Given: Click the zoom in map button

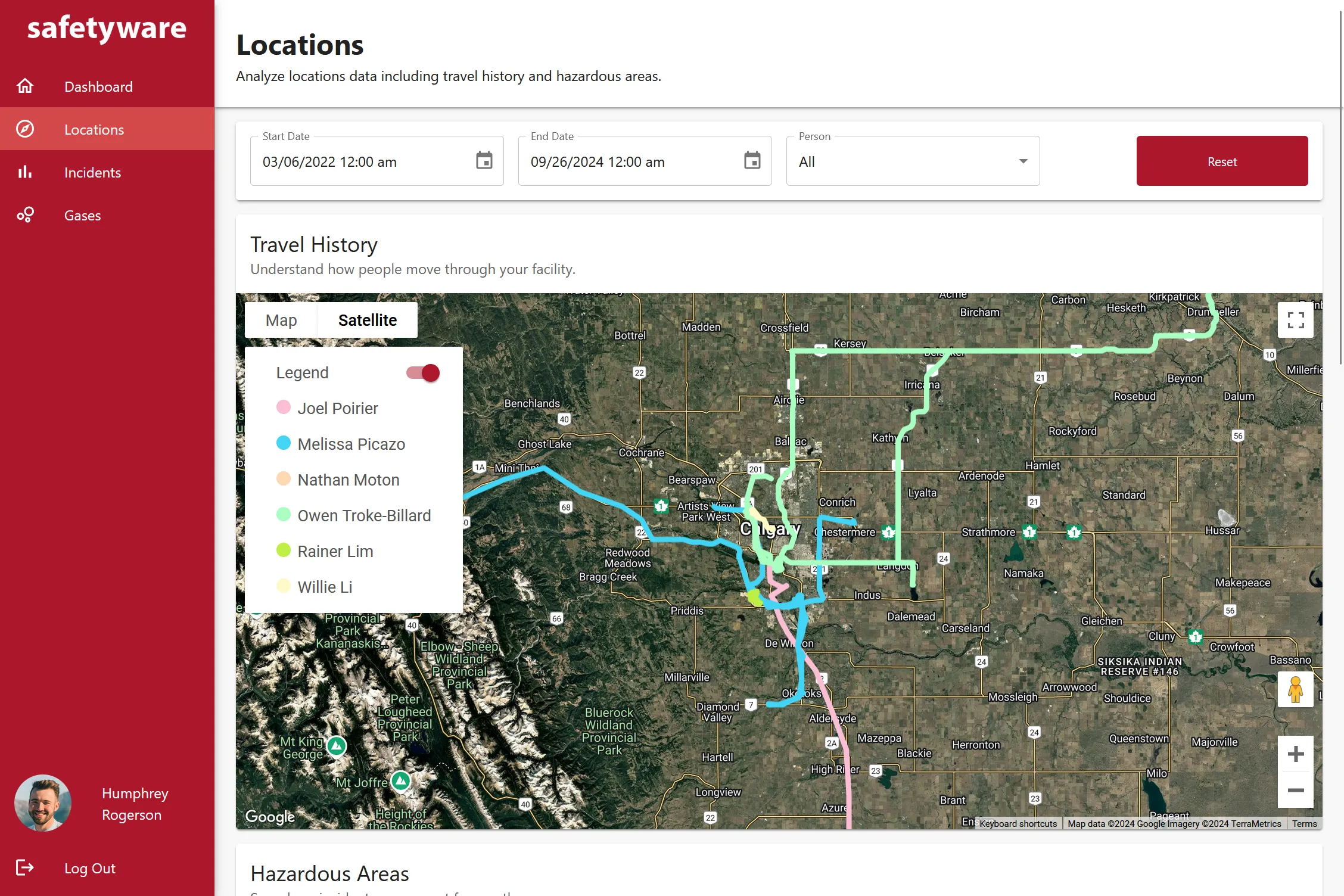Looking at the screenshot, I should coord(1296,753).
